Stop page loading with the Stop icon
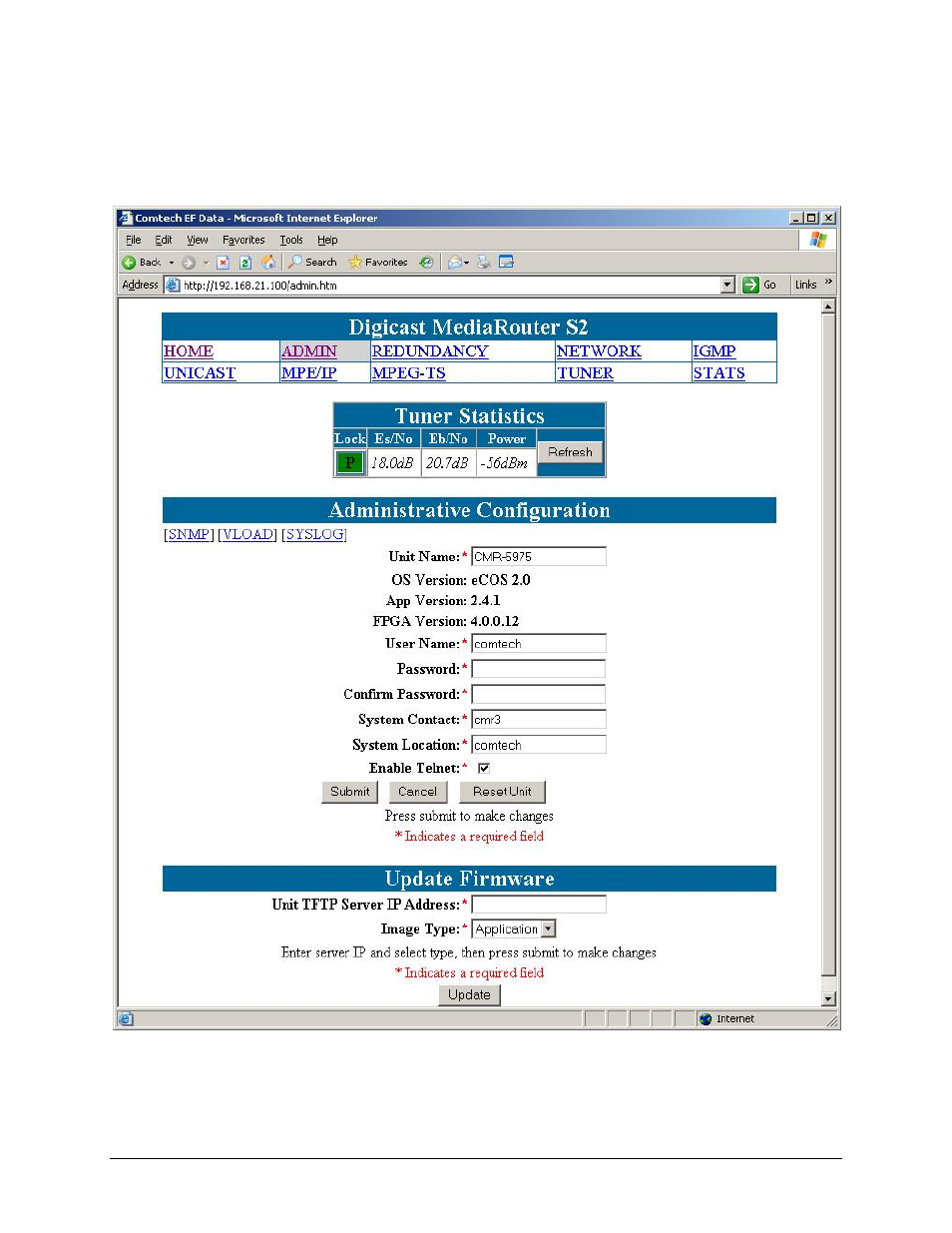This screenshot has width=952, height=1233. [224, 263]
